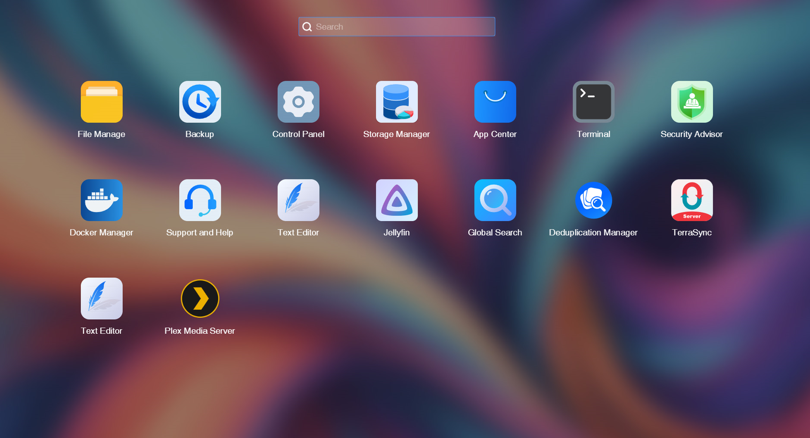Open the Text Editor beside Plex Media Server
Screen dimensions: 810x438
pyautogui.click(x=101, y=298)
